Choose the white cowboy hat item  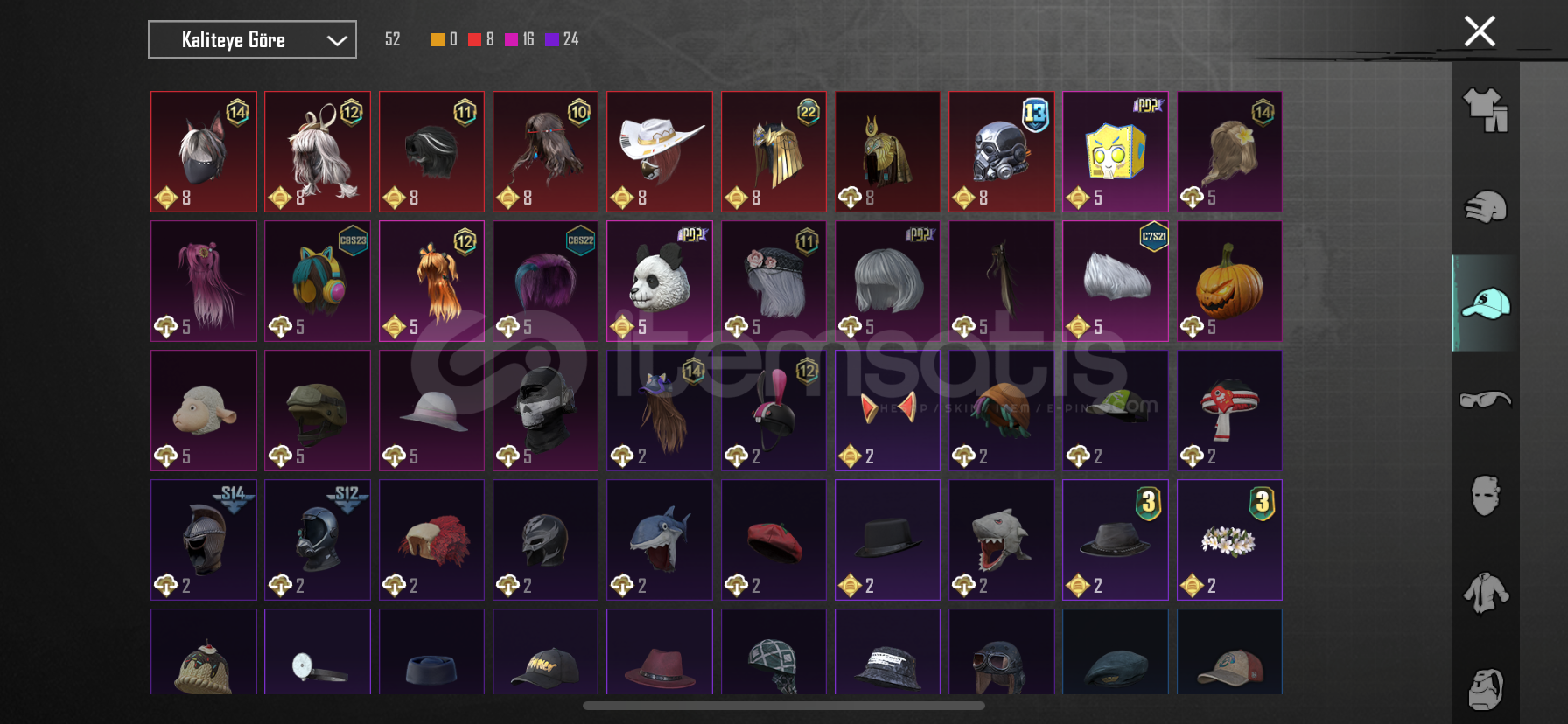coord(660,151)
